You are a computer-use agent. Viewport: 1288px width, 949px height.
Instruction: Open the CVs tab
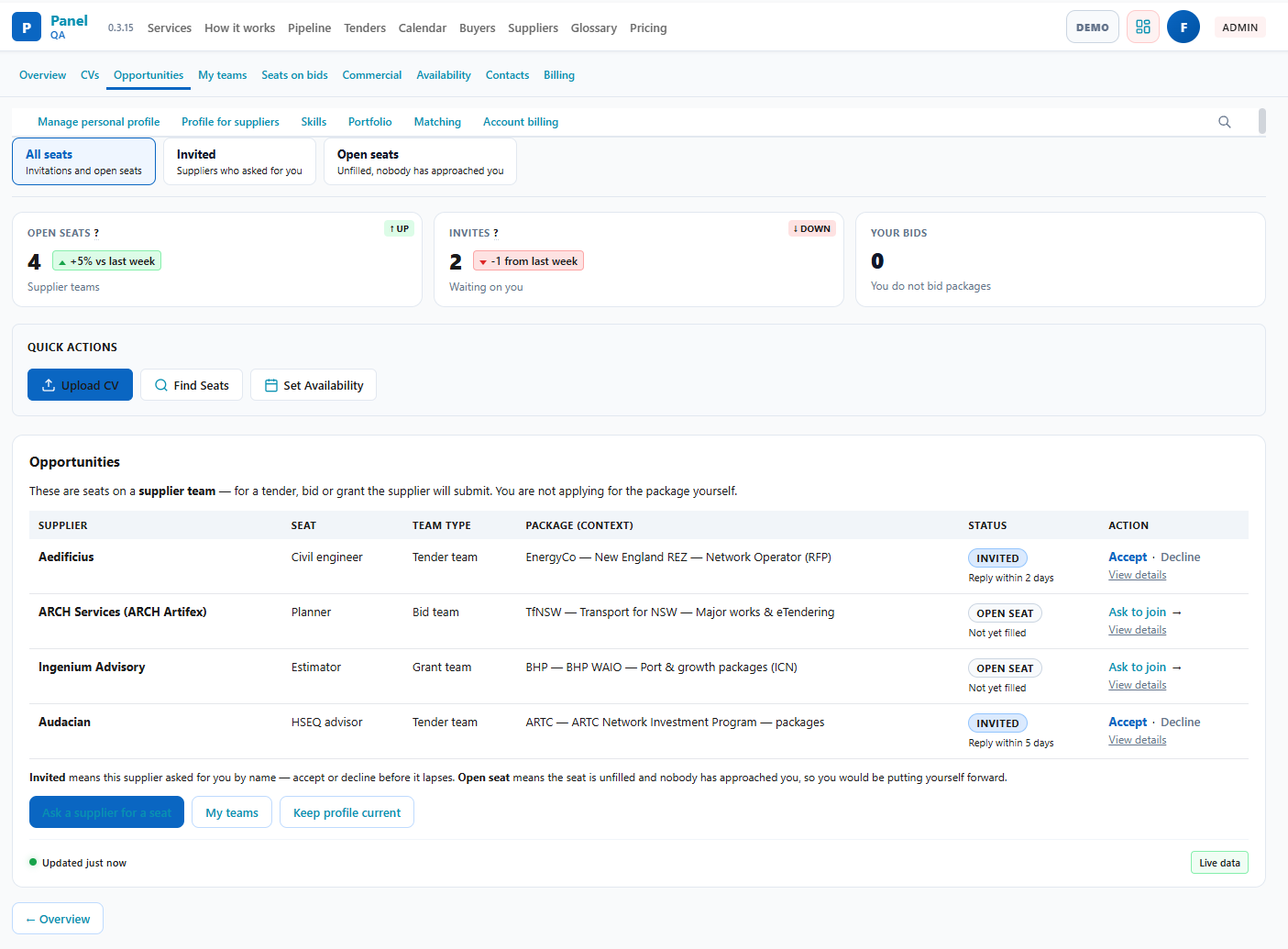[x=90, y=75]
